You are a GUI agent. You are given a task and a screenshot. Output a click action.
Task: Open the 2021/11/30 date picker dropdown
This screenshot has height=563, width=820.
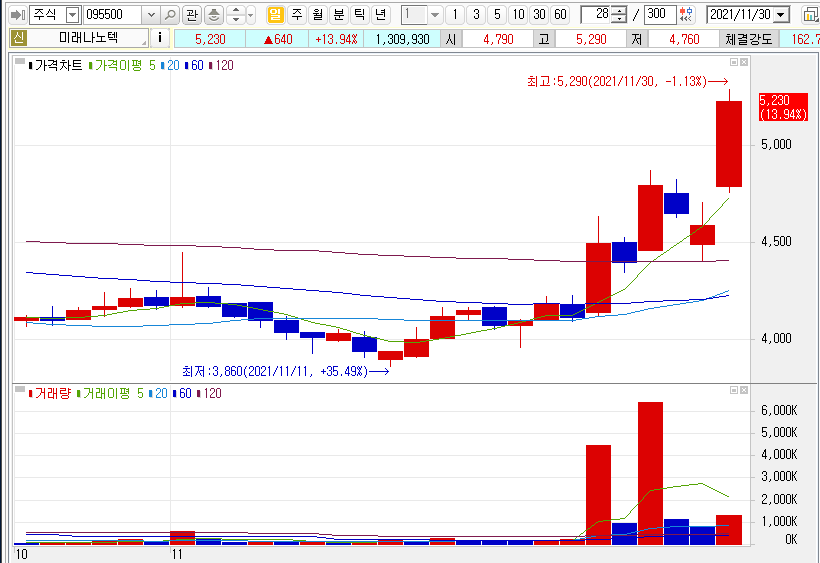pos(781,15)
